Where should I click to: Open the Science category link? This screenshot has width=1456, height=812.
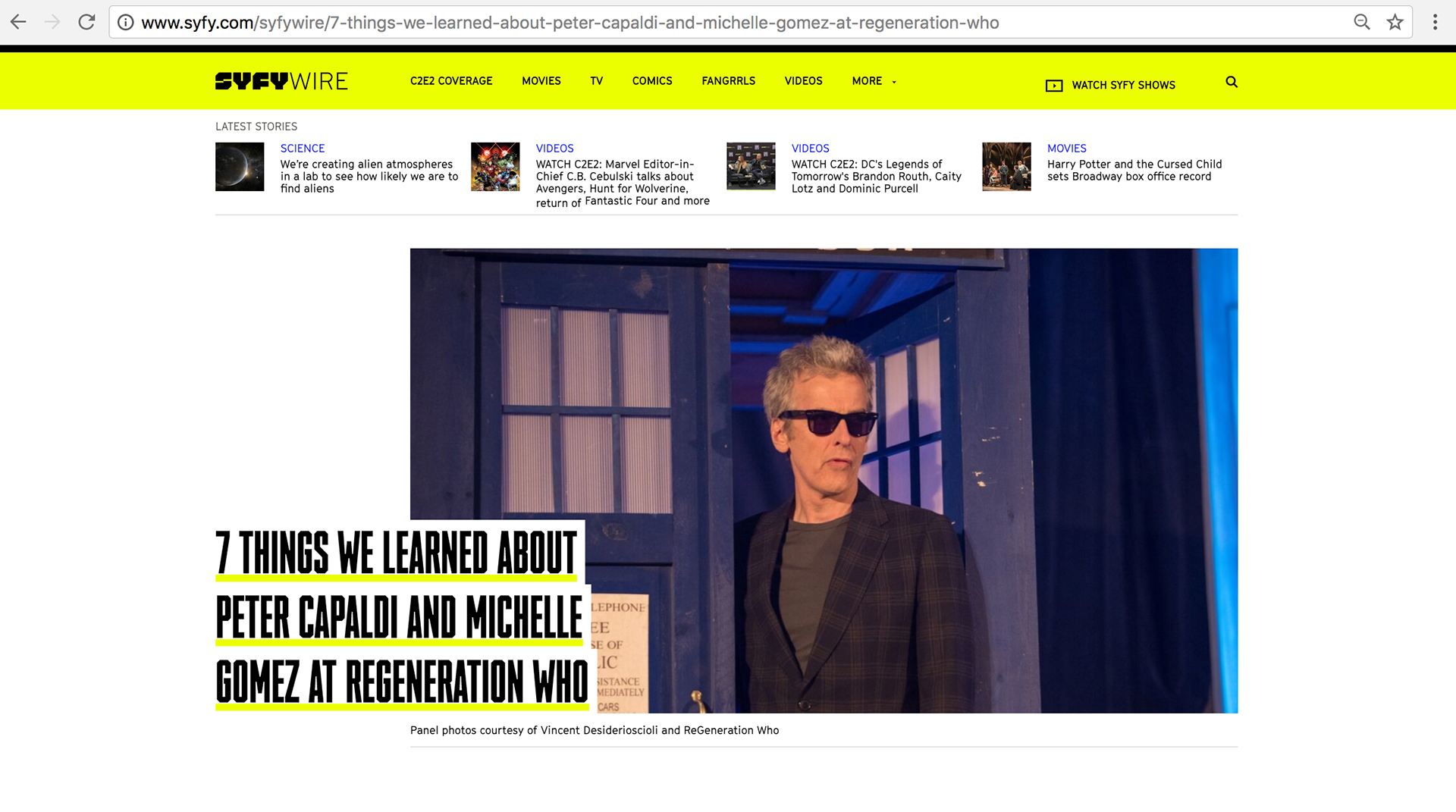click(302, 149)
